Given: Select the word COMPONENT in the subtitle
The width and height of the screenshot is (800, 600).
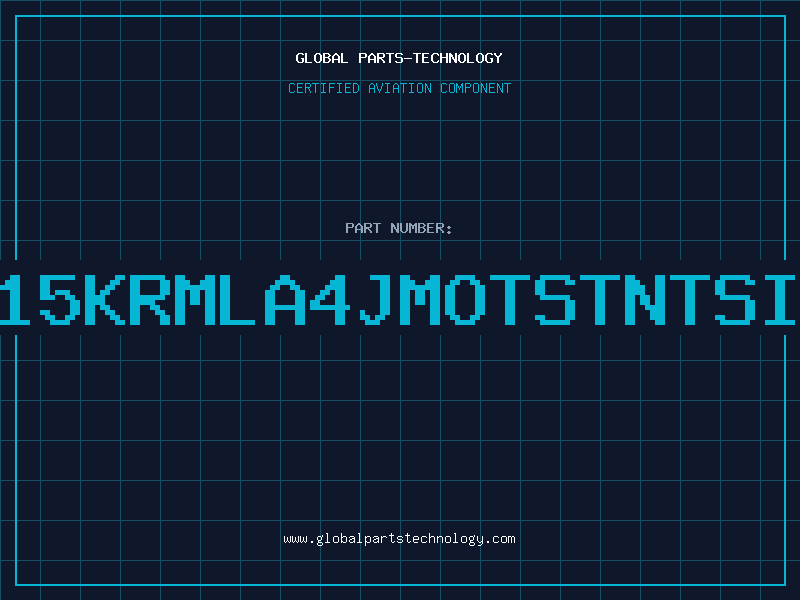Looking at the screenshot, I should [x=476, y=88].
